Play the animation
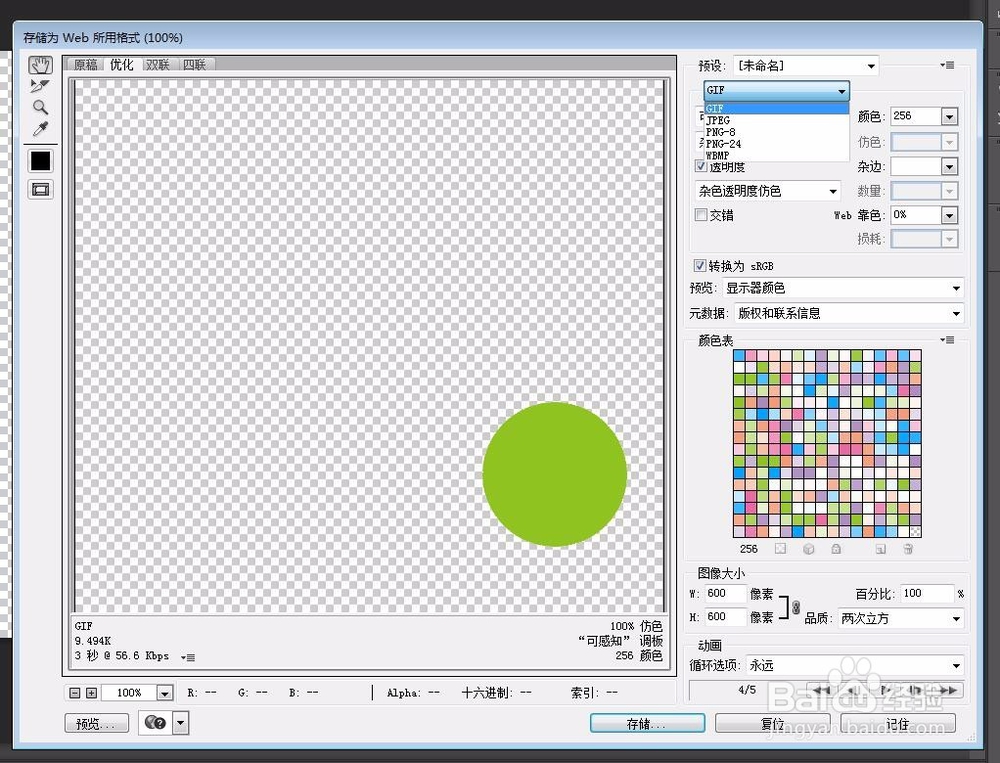Image resolution: width=1000 pixels, height=763 pixels. 885,690
